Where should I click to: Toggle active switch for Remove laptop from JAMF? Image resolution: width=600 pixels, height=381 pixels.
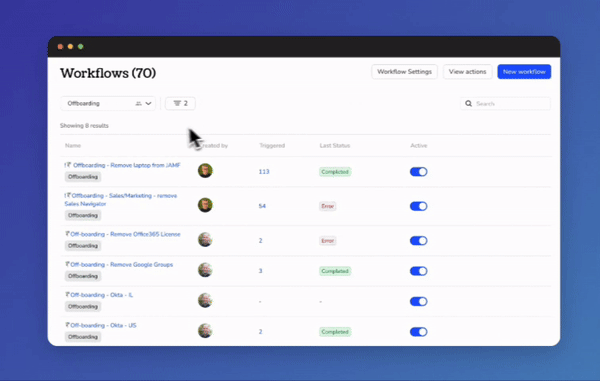click(x=418, y=172)
